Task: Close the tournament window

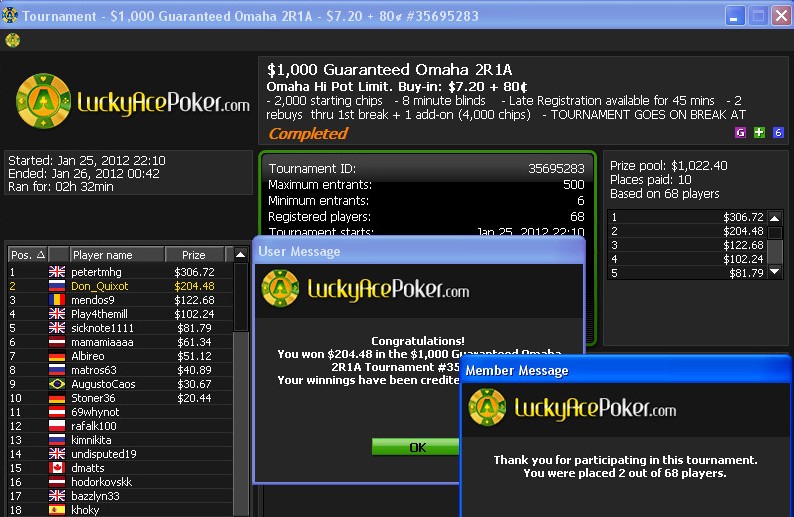Action: pos(781,16)
